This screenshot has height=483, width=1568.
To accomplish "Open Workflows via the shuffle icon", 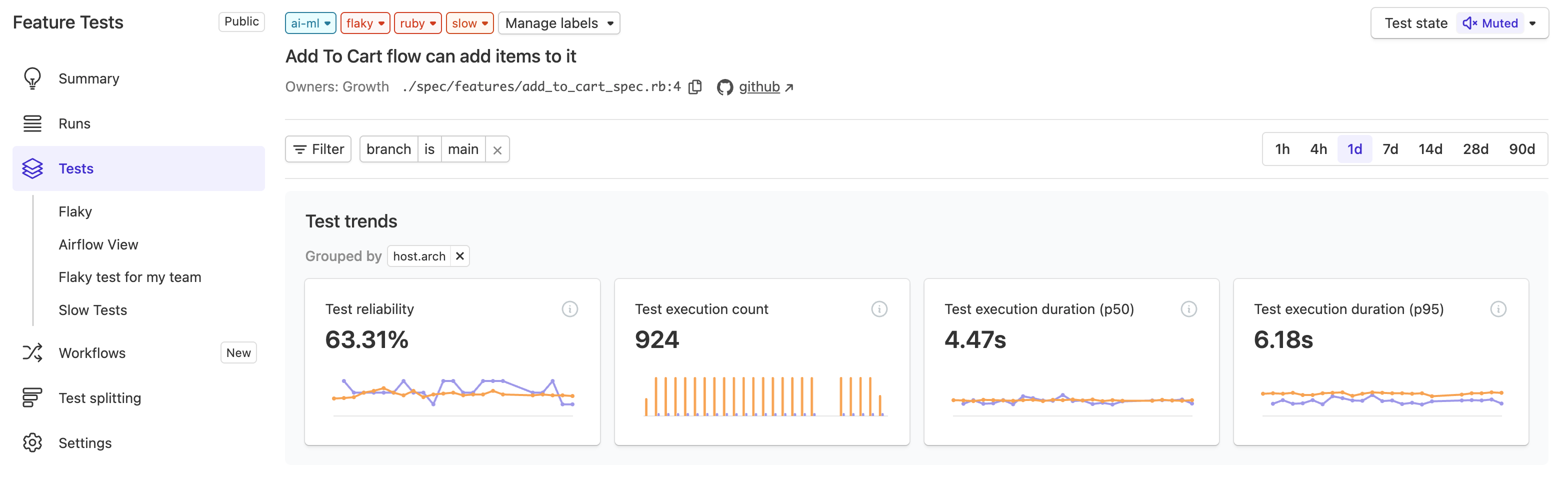I will [32, 352].
